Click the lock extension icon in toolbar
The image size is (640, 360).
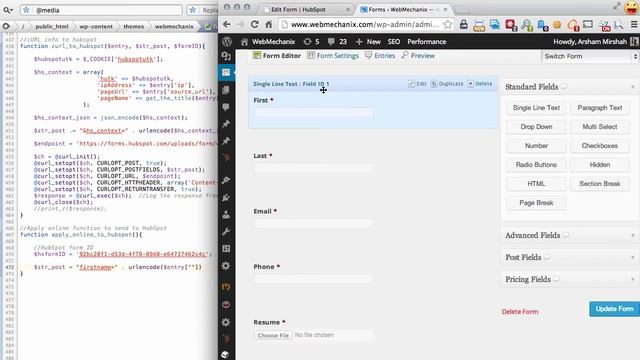464,24
